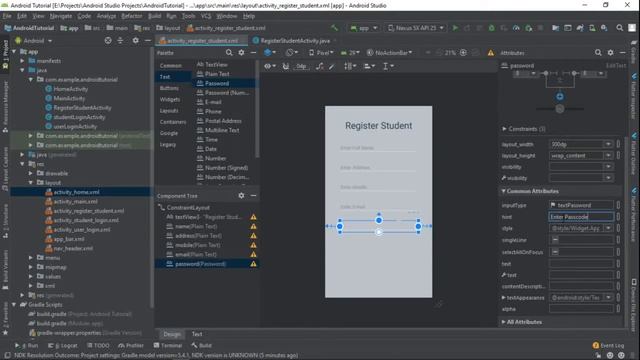Screen dimensions: 640x360
Task: Zoom in on the design surface
Action: (463, 53)
